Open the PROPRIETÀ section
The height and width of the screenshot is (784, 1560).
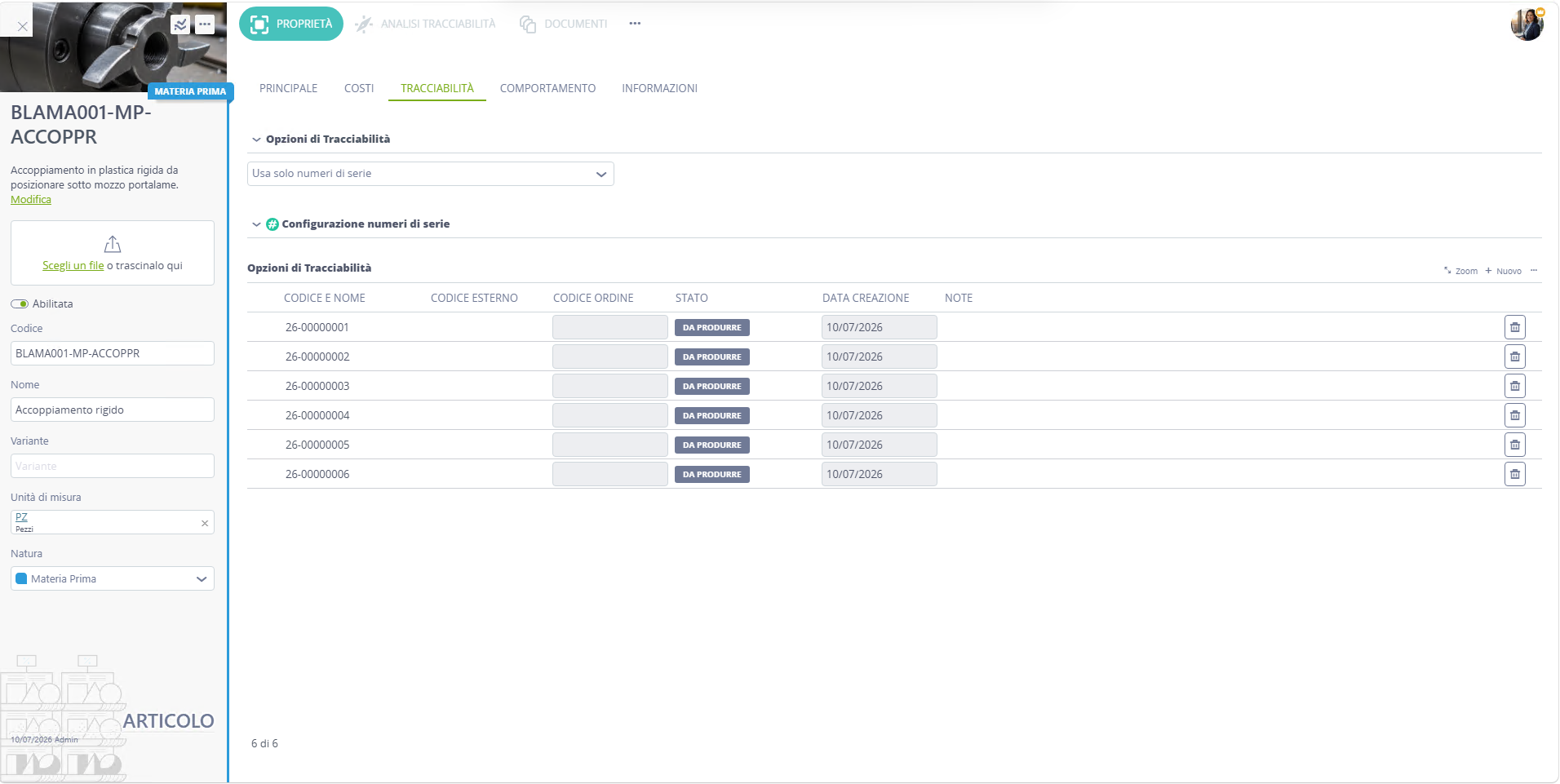point(291,24)
